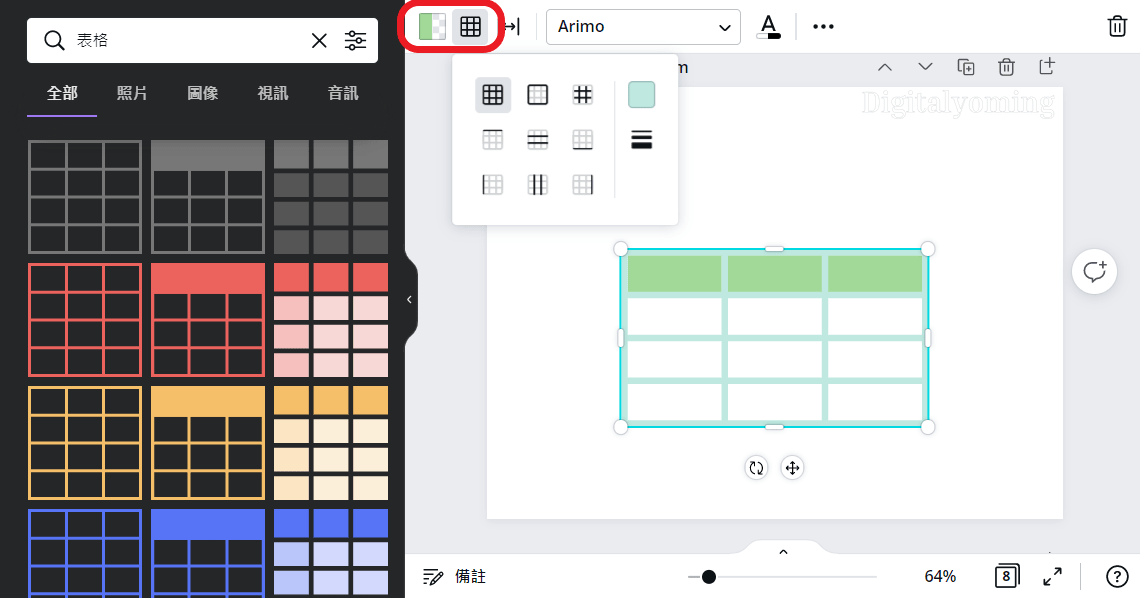The width and height of the screenshot is (1140, 598).
Task: Delete the selected table with the trash icon
Action: pyautogui.click(x=1117, y=26)
